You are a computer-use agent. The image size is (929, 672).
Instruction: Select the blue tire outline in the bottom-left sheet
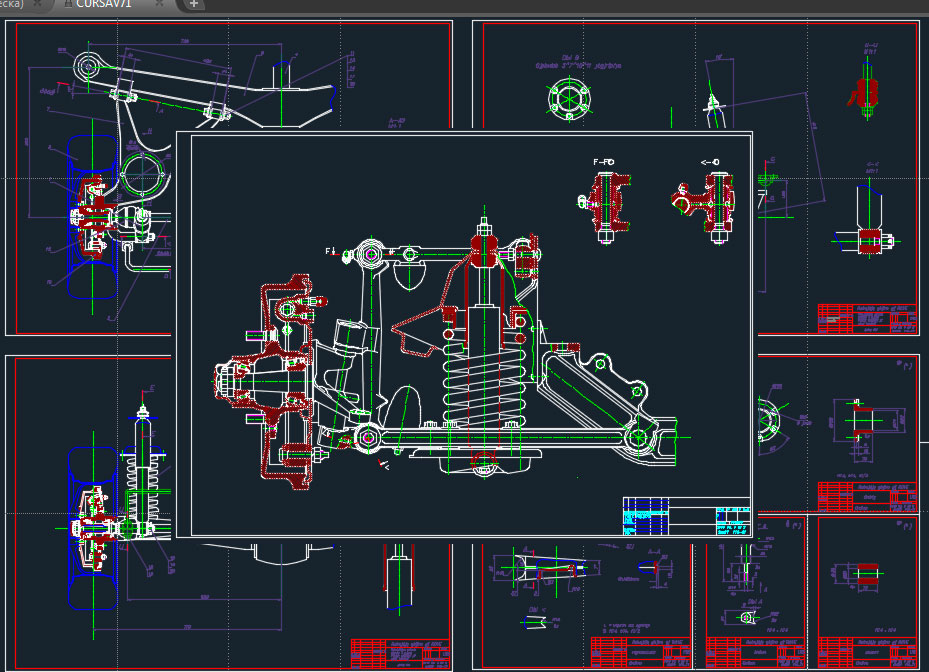tap(92, 528)
